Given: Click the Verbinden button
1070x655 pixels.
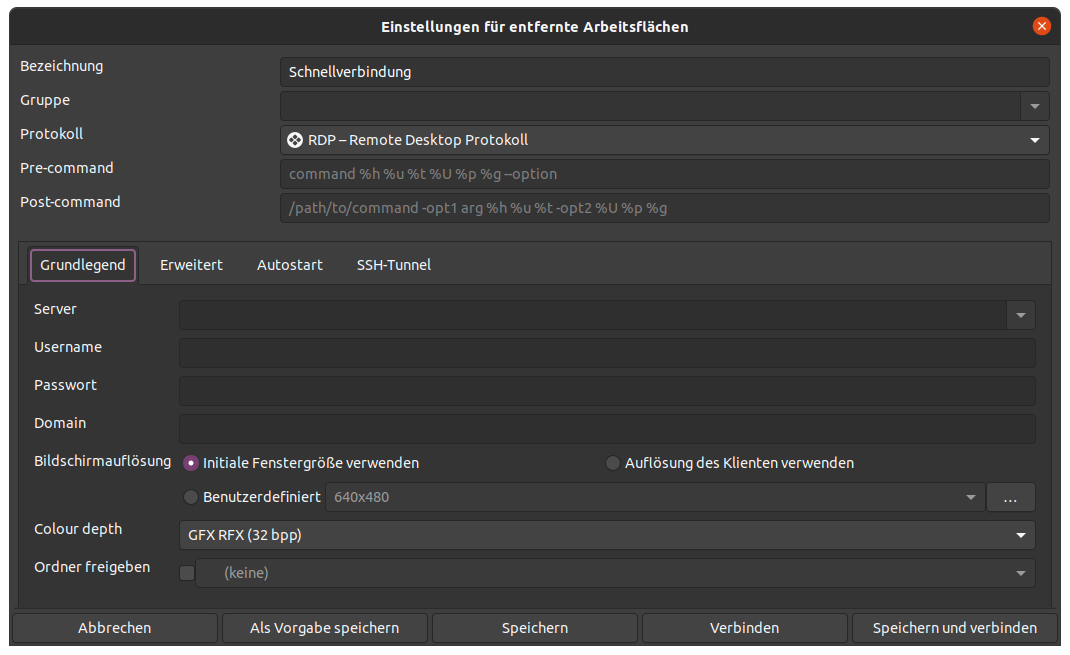Looking at the screenshot, I should click(744, 628).
